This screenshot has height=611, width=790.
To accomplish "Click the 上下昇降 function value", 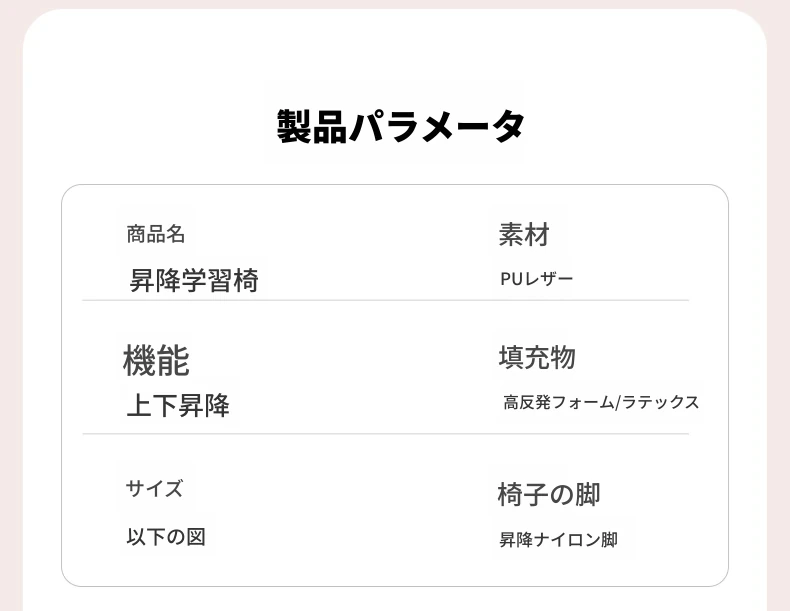I will click(178, 405).
